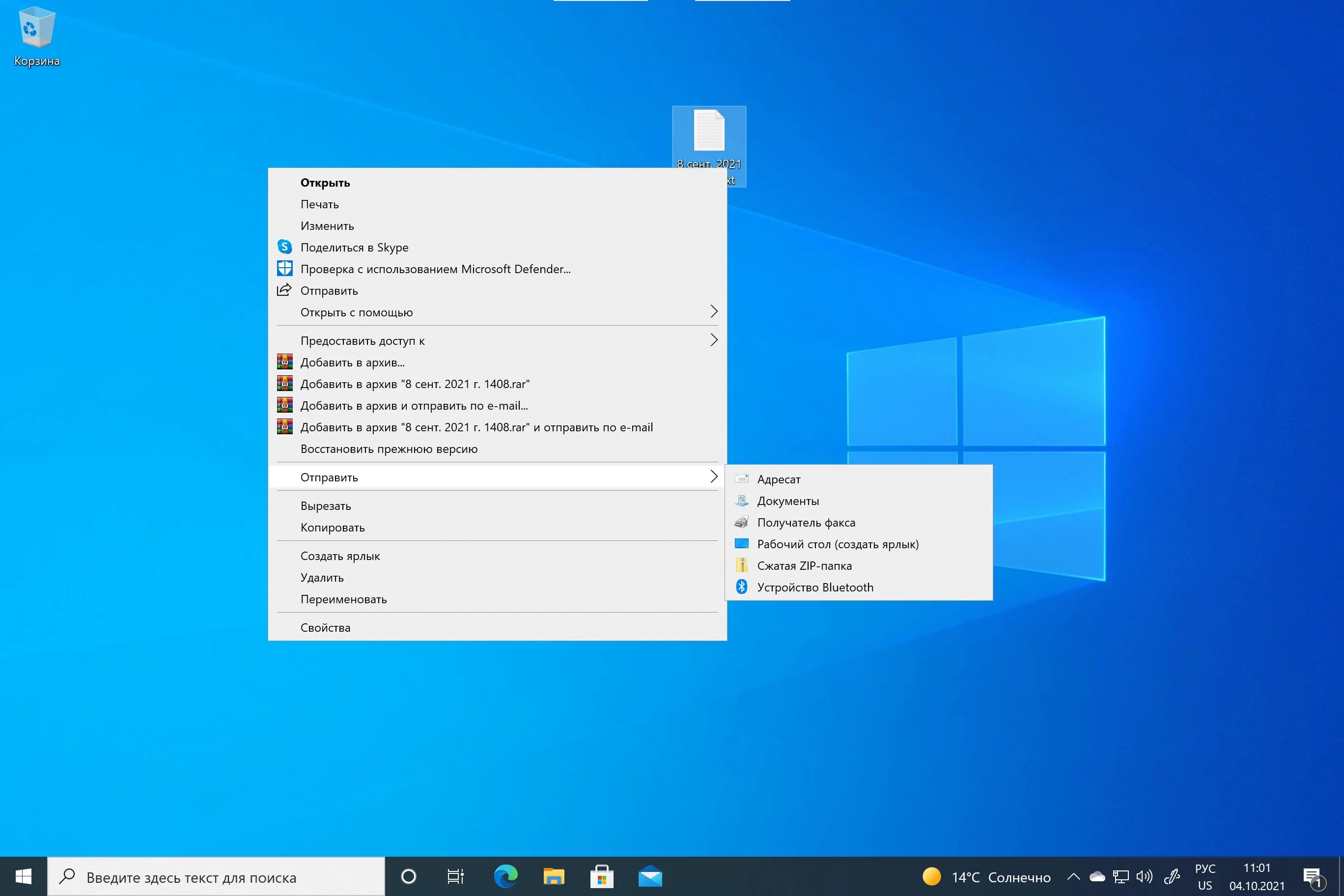The height and width of the screenshot is (896, 1344).
Task: Open Microsoft Edge from the taskbar
Action: (x=505, y=876)
